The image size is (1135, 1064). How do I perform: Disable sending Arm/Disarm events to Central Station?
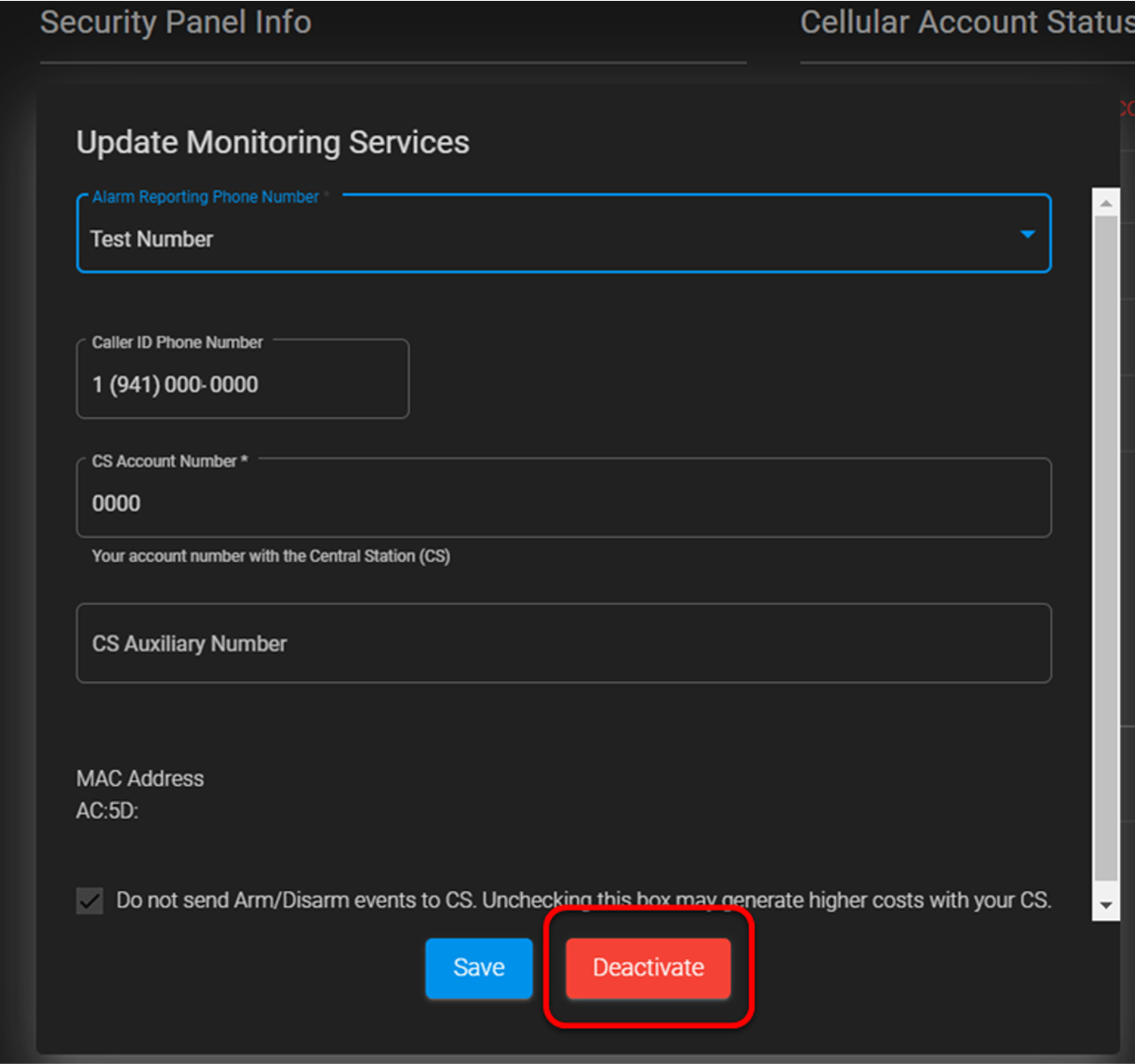(89, 900)
